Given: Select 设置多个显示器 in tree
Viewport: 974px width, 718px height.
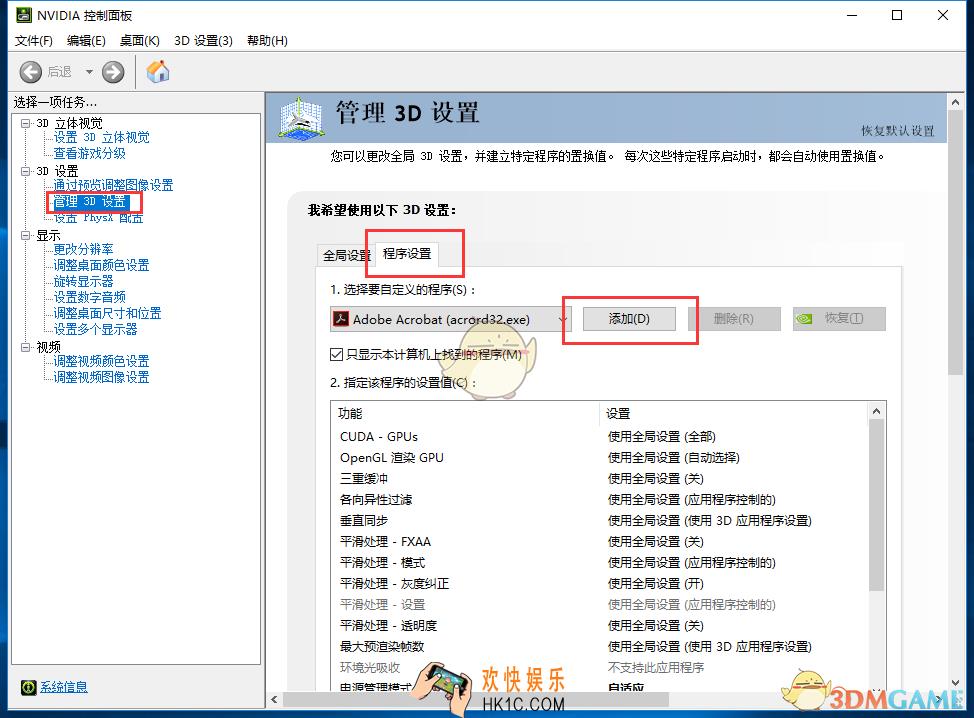Looking at the screenshot, I should point(95,329).
